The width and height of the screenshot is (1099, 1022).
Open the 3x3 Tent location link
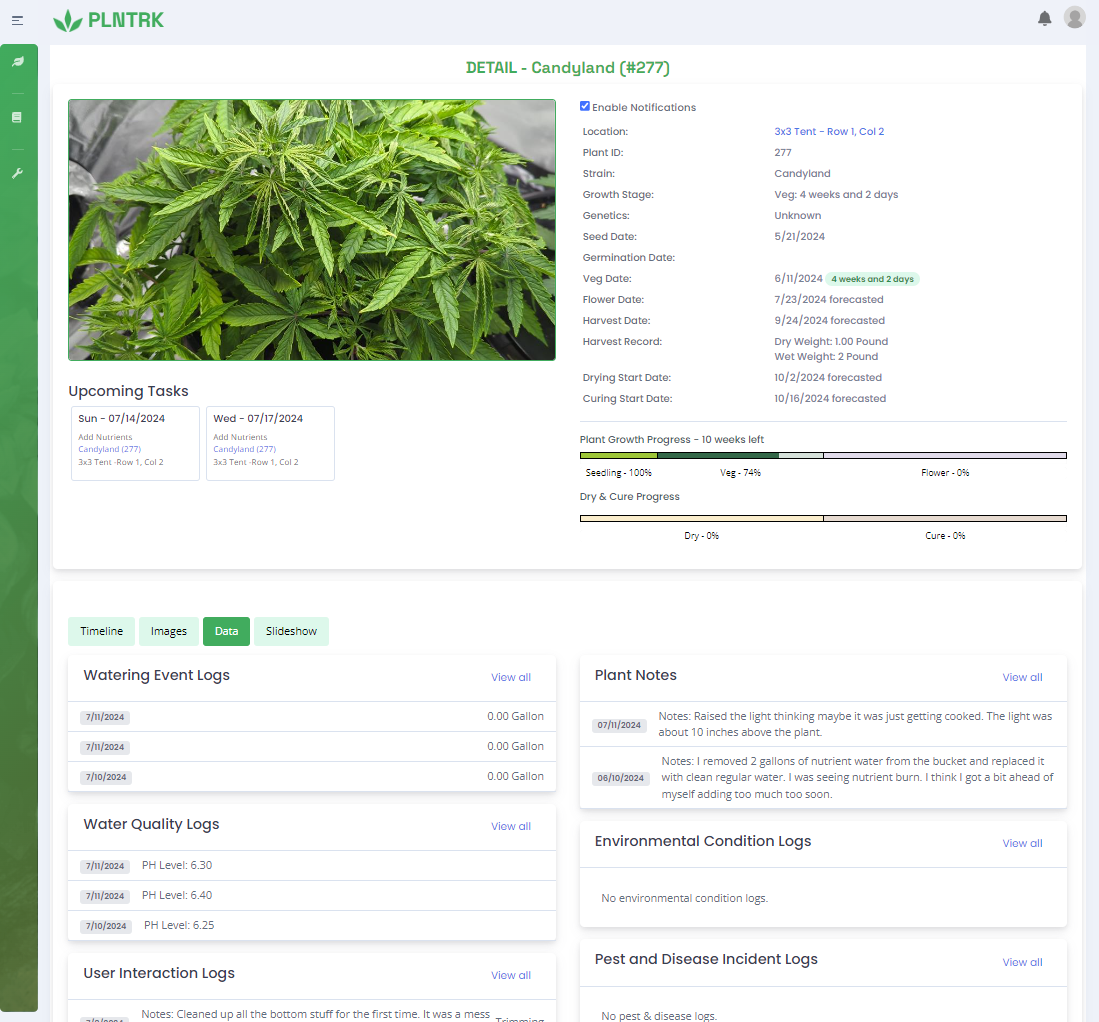point(829,132)
